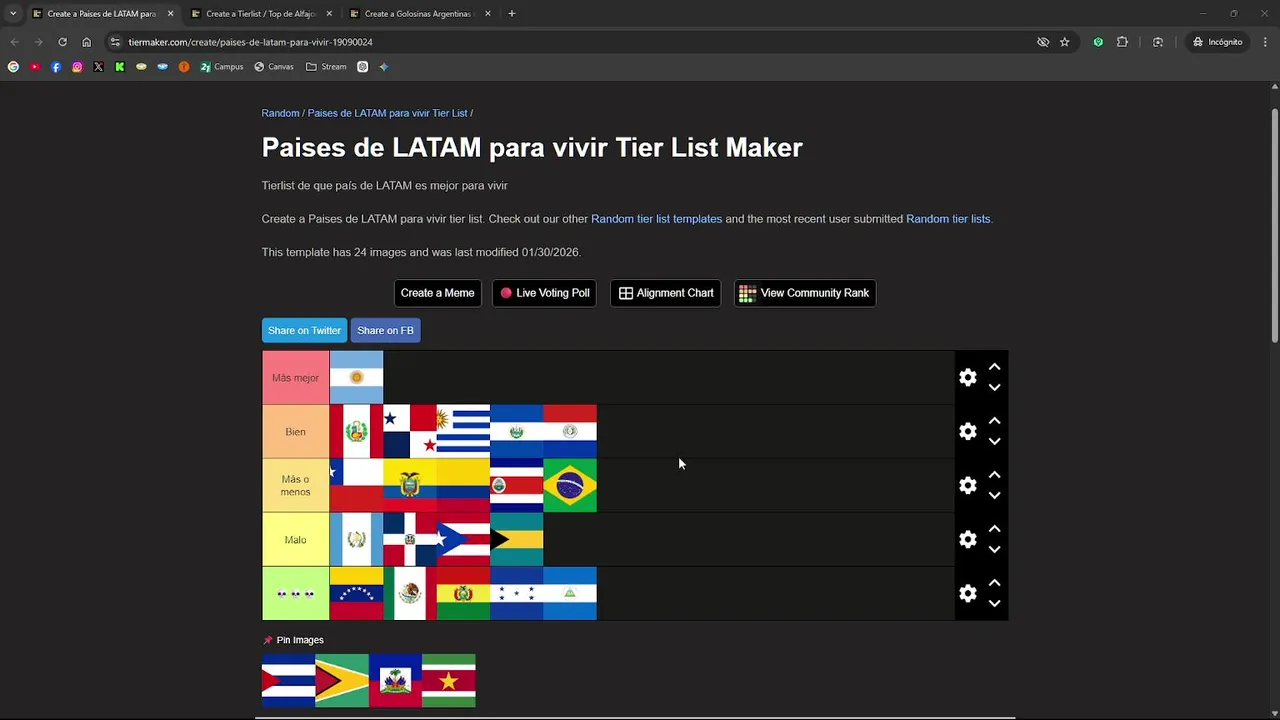Move the Malo tier down

994,550
